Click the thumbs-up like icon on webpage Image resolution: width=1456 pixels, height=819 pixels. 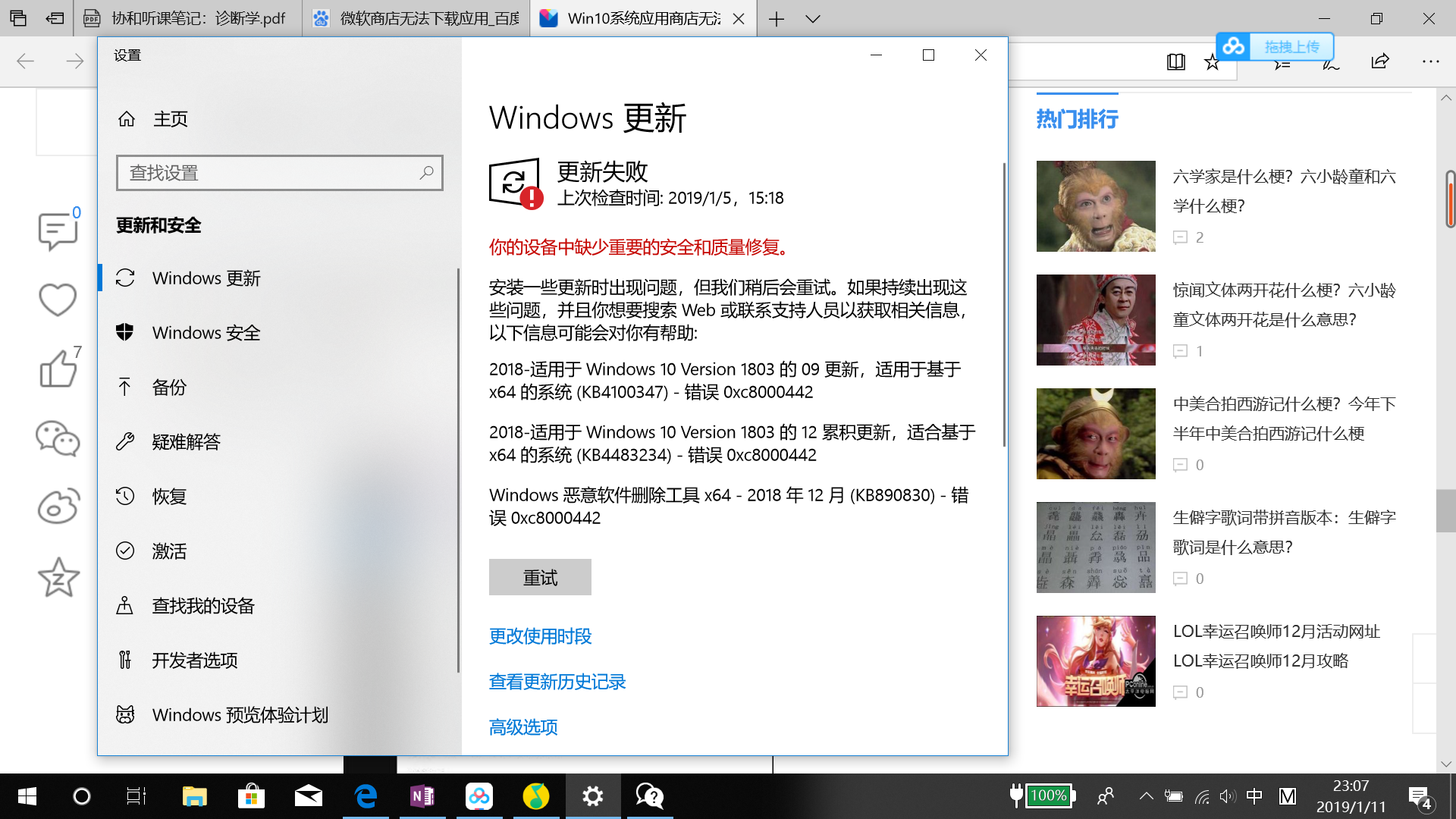tap(58, 369)
